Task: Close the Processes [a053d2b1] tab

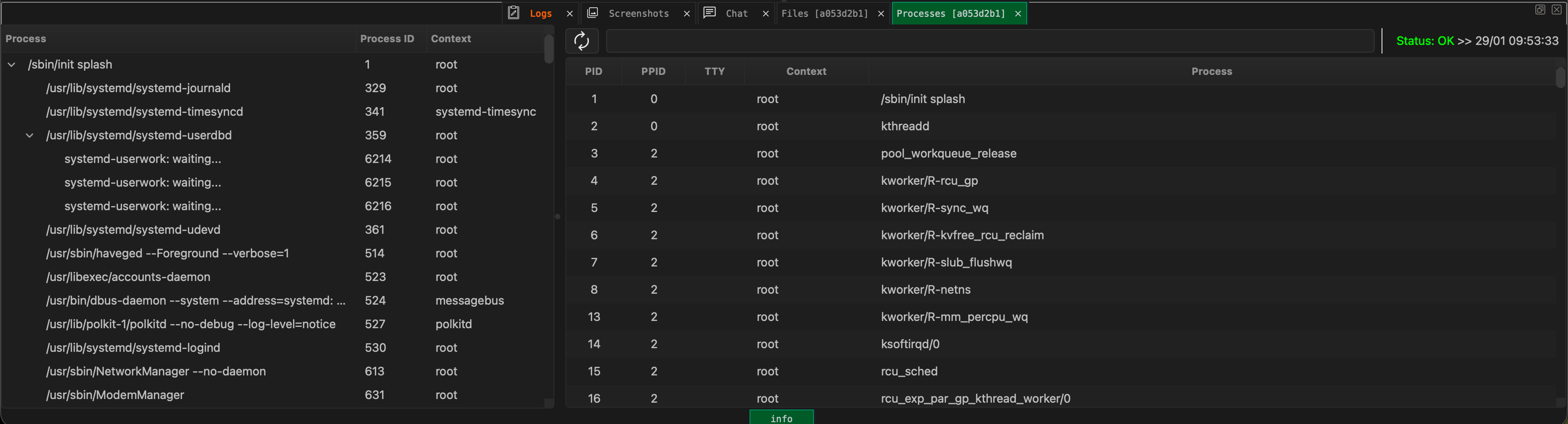Action: click(x=1018, y=14)
